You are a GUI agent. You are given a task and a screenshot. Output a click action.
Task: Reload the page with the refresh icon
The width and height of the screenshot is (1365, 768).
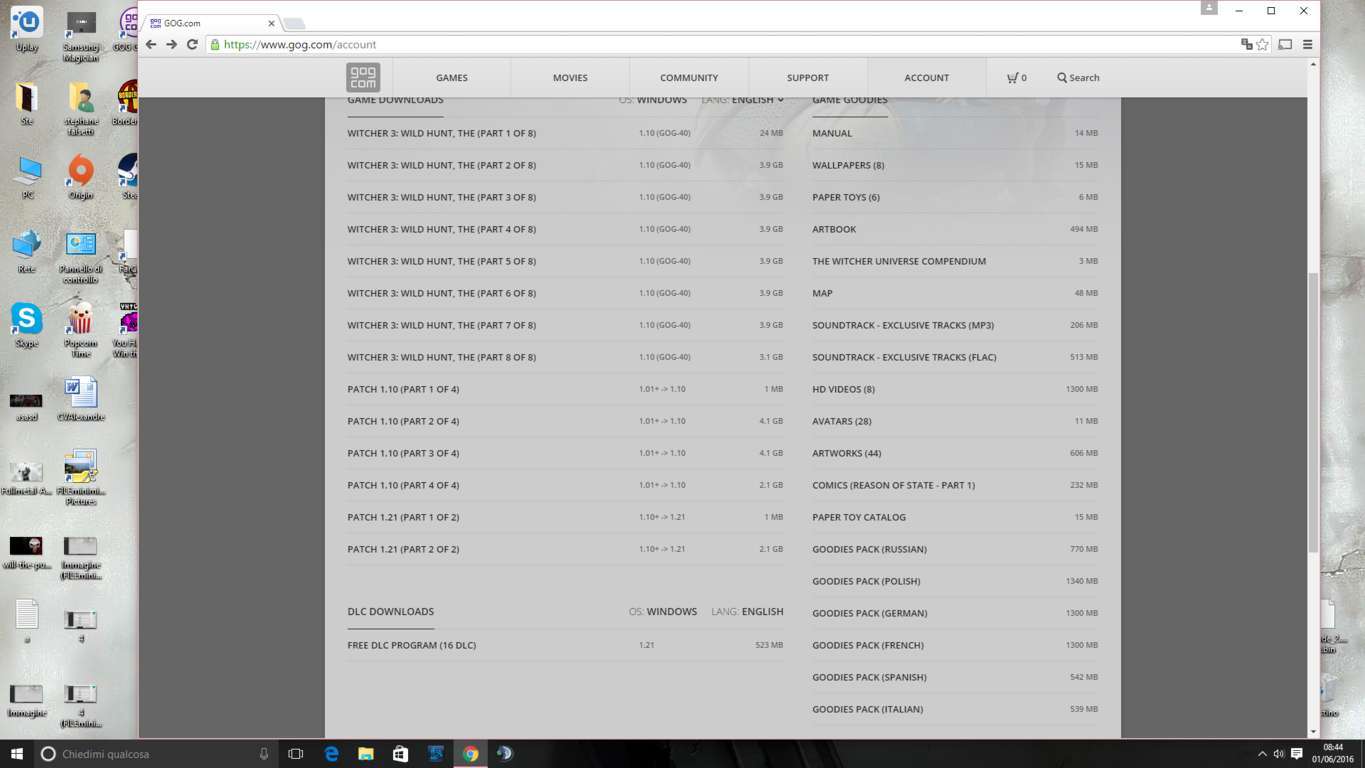tap(192, 44)
